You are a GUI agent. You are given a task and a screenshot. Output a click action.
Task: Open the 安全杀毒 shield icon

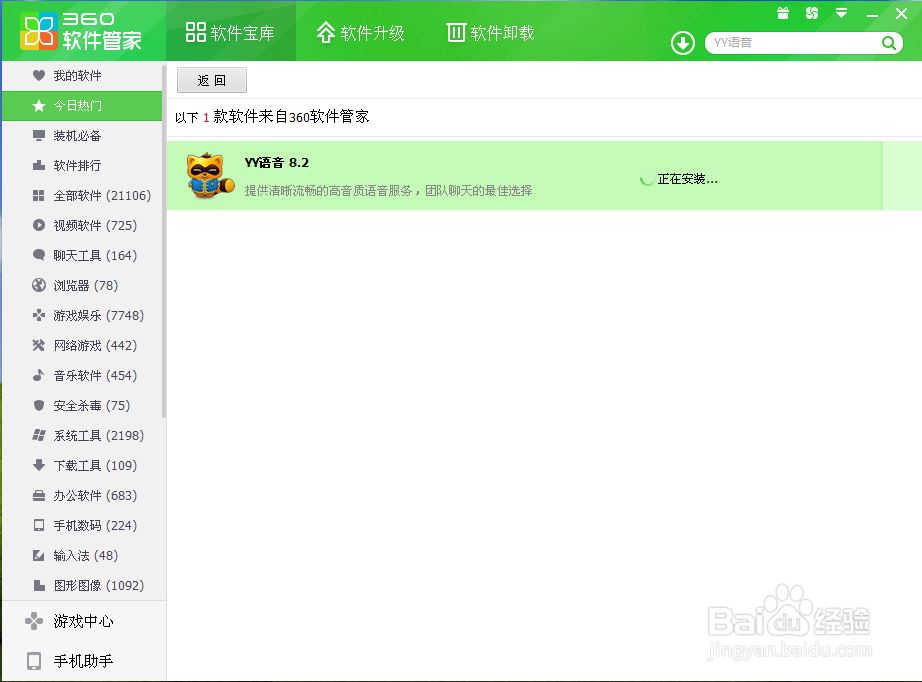pos(39,405)
